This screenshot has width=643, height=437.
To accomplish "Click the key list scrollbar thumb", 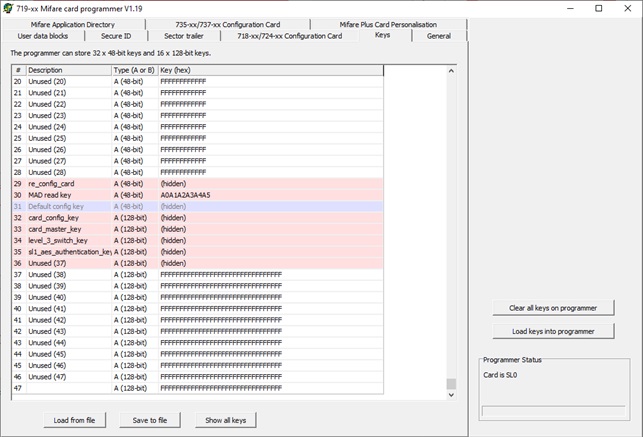I will [451, 384].
